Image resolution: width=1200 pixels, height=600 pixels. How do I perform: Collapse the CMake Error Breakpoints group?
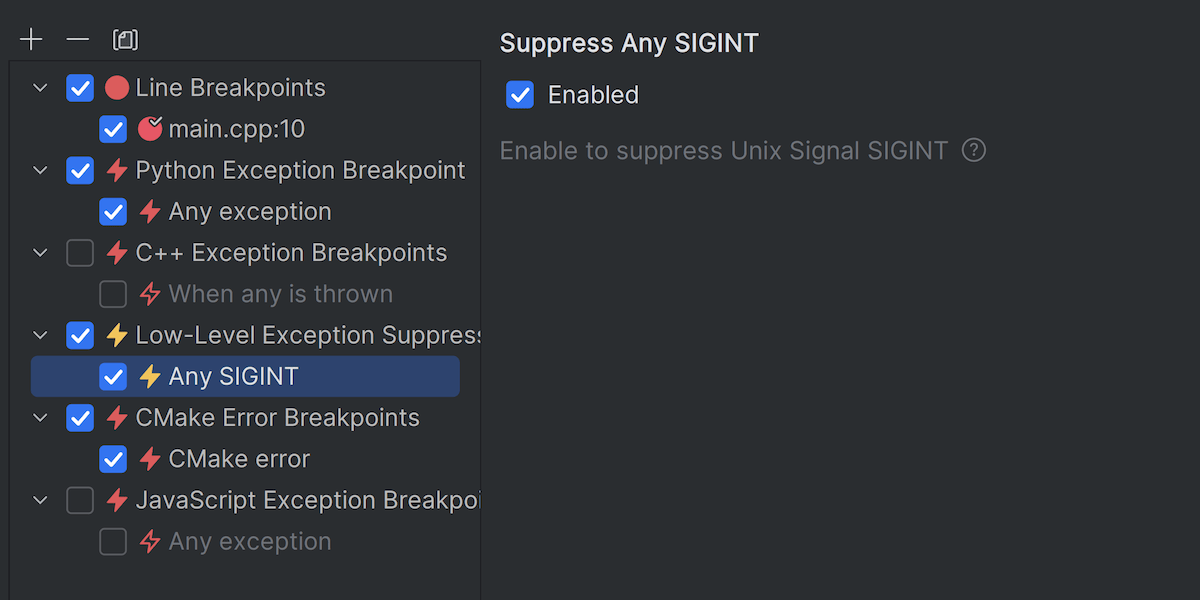(40, 418)
